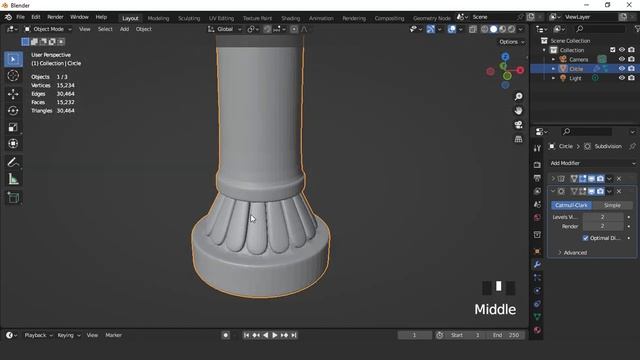Select the Rotate tool
Screen dimensions: 640x360
click(x=13, y=111)
